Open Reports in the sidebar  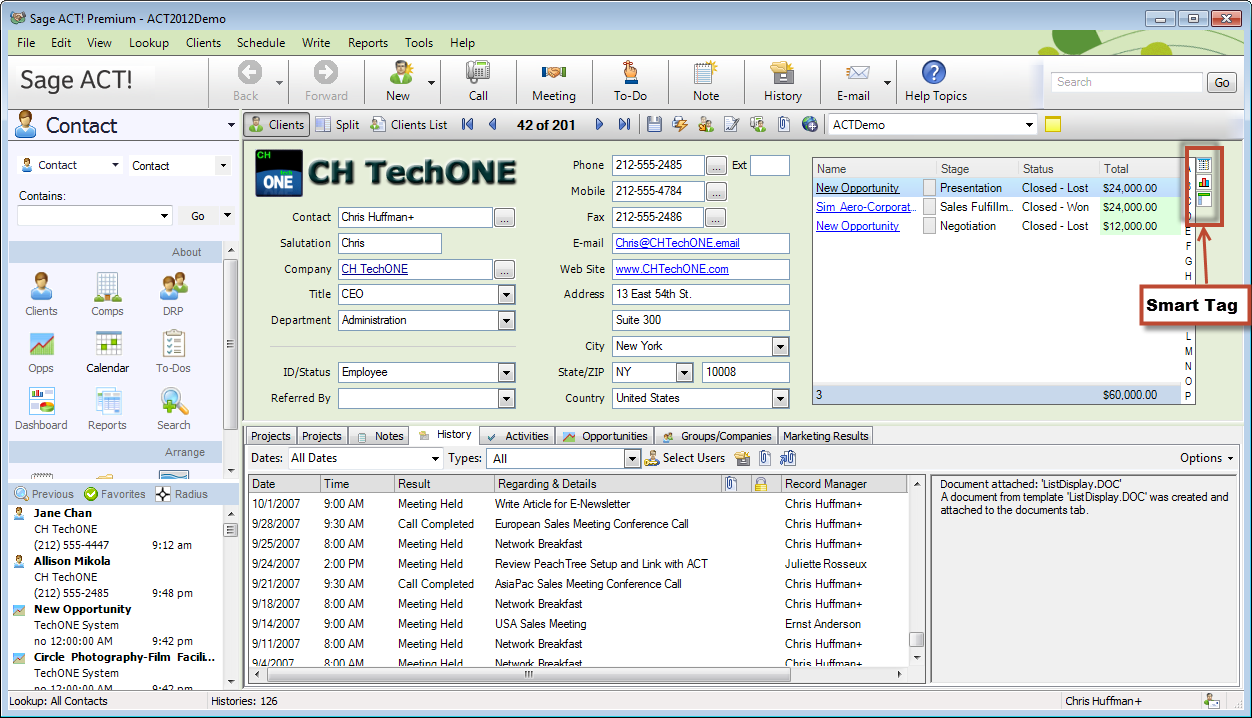coord(107,408)
